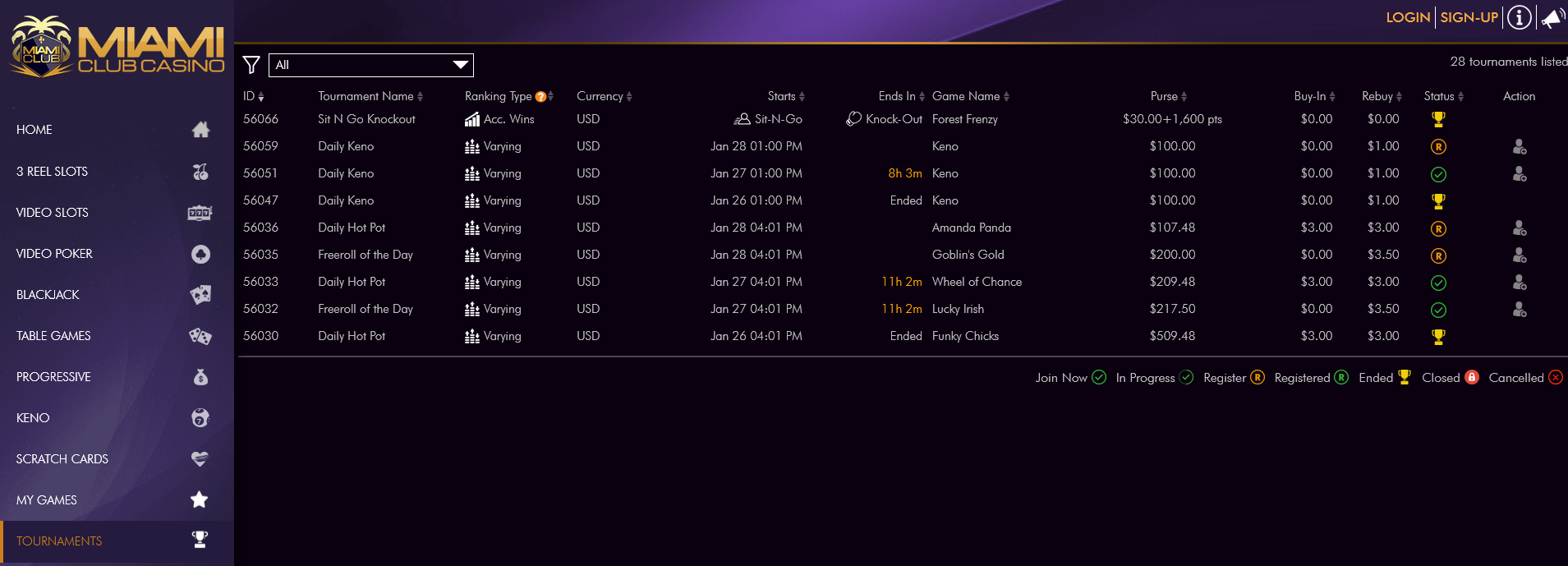The image size is (1568, 566).
Task: Click the video poker spade icon
Action: (200, 254)
